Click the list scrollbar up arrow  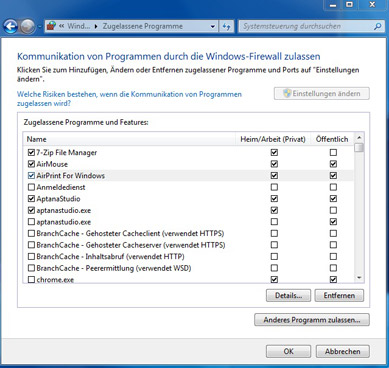pos(359,137)
